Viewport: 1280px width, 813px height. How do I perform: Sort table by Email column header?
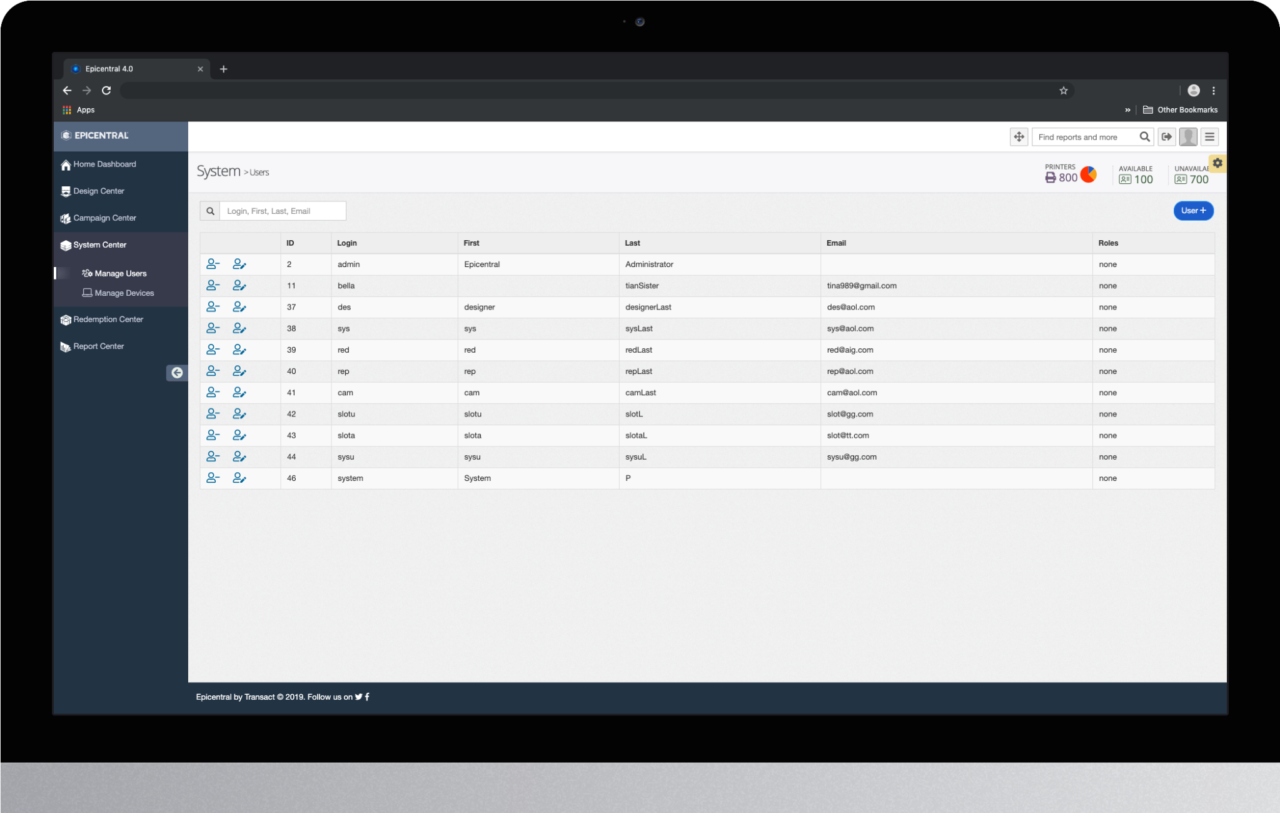tap(837, 243)
